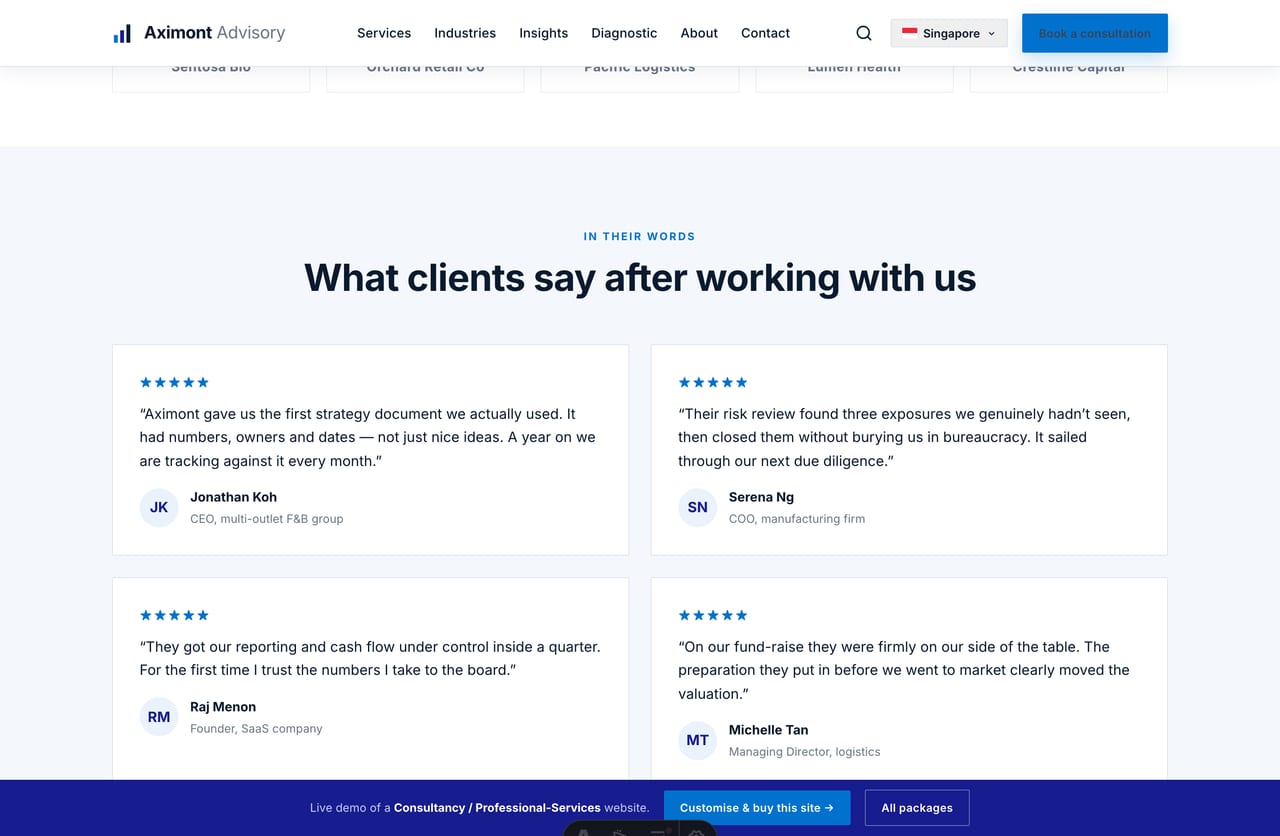Click 'Live demo of a Consultancy' banner text

[x=480, y=808]
